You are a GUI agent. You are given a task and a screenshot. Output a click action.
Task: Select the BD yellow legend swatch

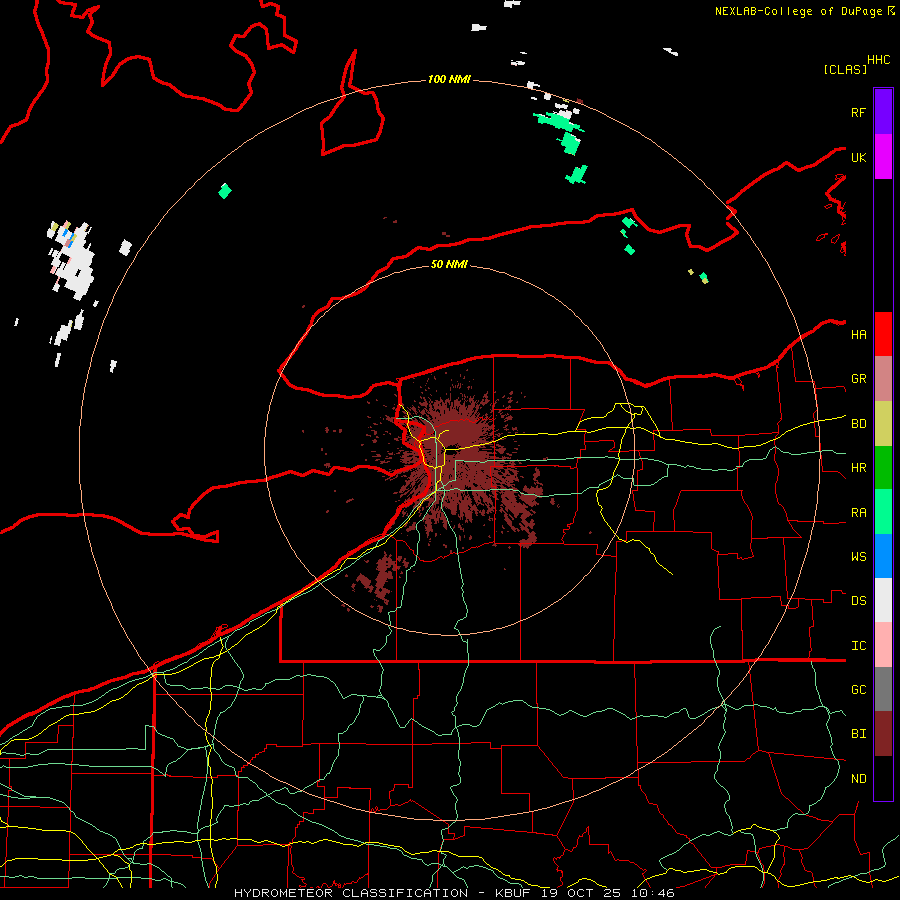(x=883, y=423)
